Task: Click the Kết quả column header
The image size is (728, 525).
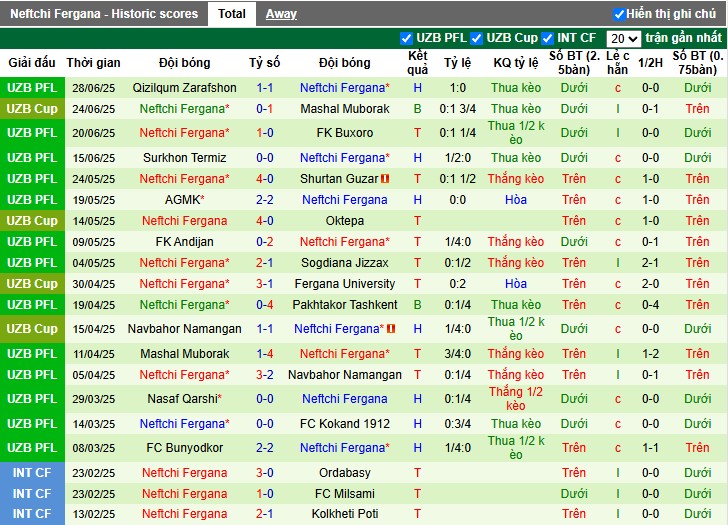Action: coord(417,63)
